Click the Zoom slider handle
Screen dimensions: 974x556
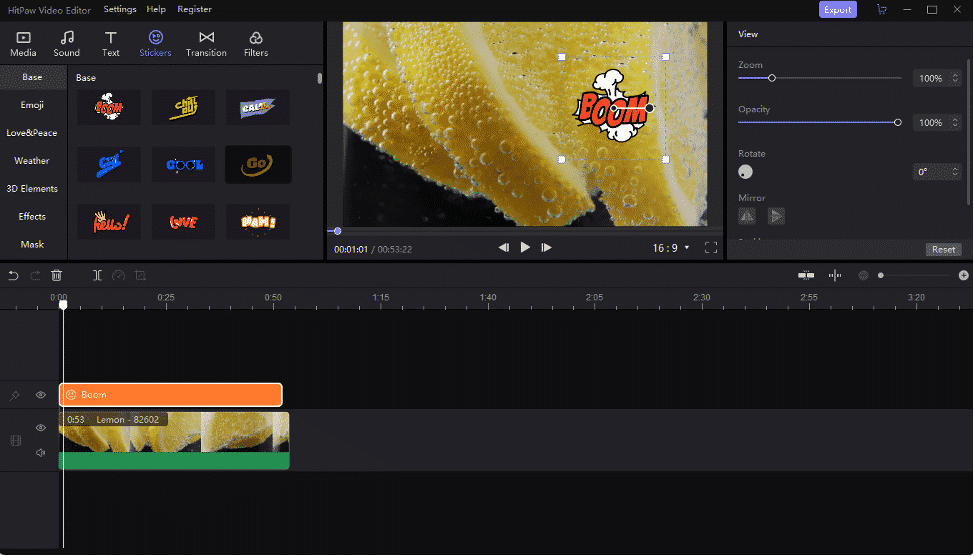point(771,78)
